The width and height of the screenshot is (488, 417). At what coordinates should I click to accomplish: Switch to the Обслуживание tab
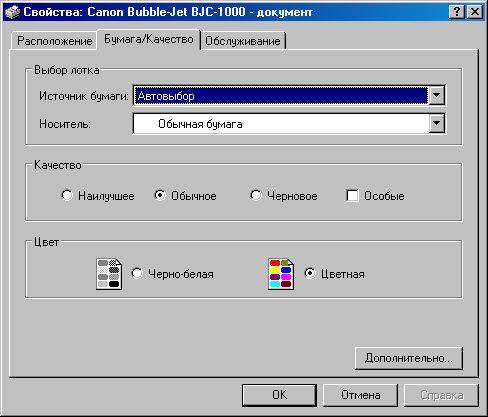point(243,41)
